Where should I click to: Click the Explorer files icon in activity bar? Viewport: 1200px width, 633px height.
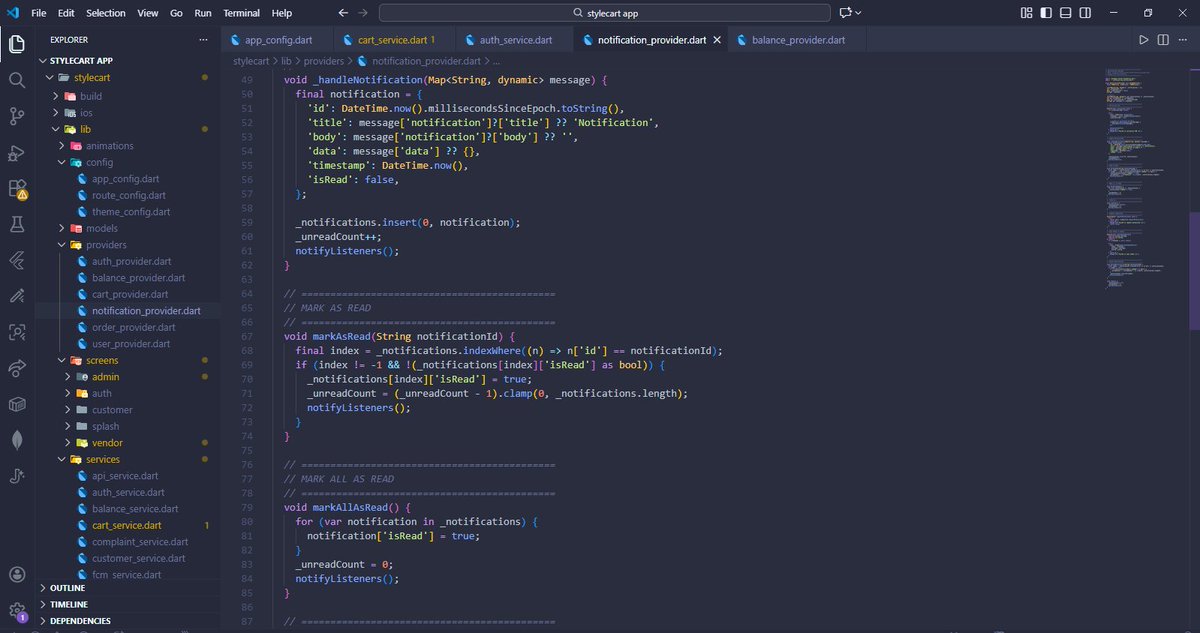click(x=17, y=44)
